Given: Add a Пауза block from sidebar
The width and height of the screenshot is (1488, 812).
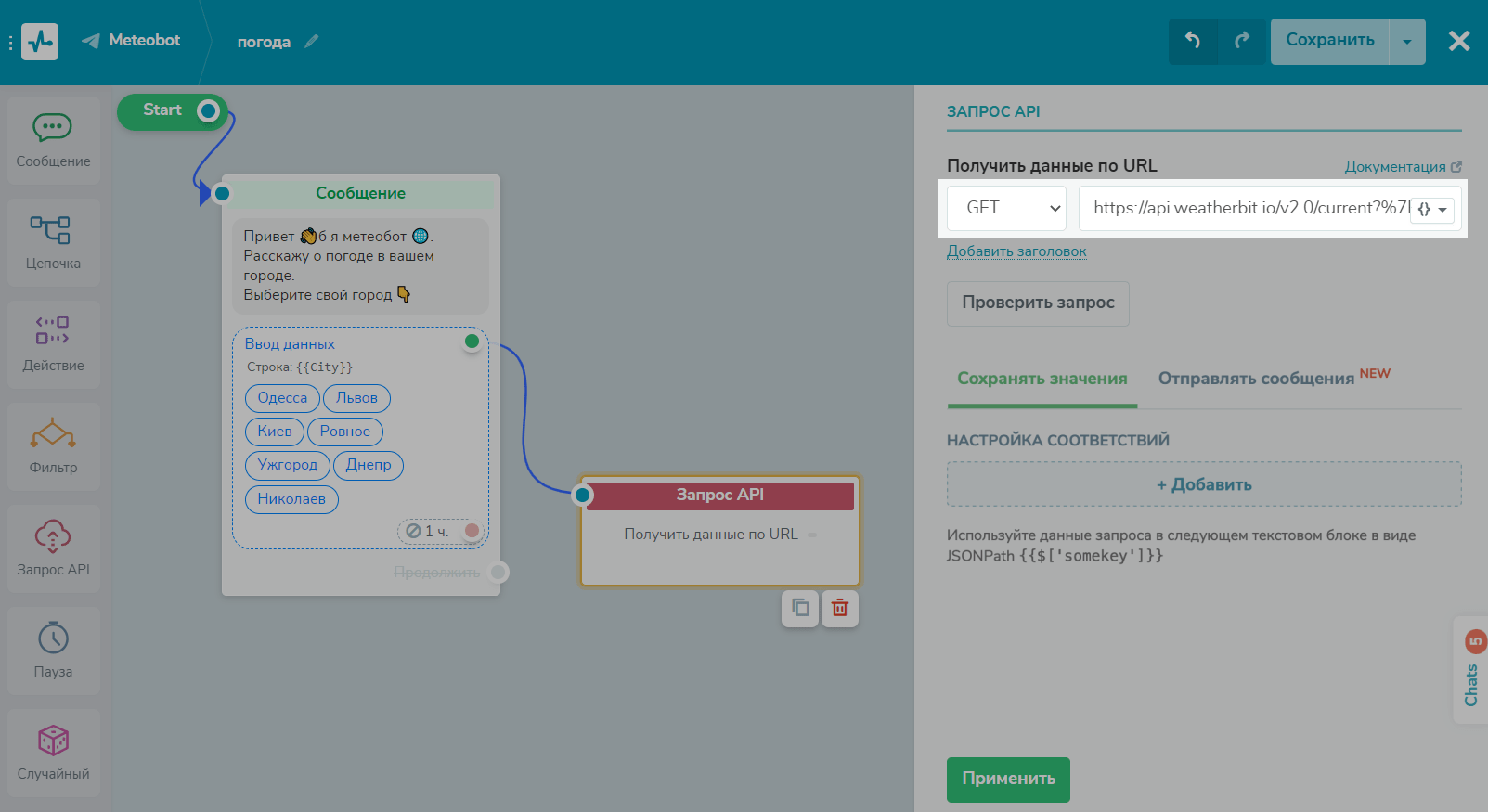Looking at the screenshot, I should coord(54,651).
